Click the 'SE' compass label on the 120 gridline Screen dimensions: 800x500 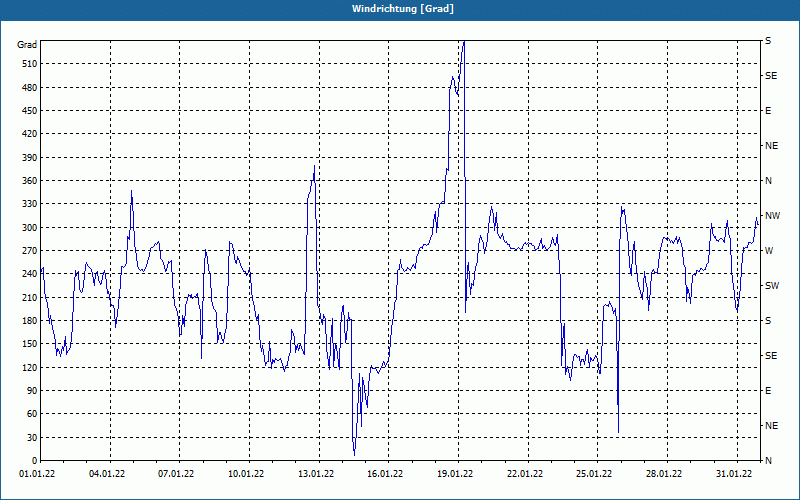771,356
